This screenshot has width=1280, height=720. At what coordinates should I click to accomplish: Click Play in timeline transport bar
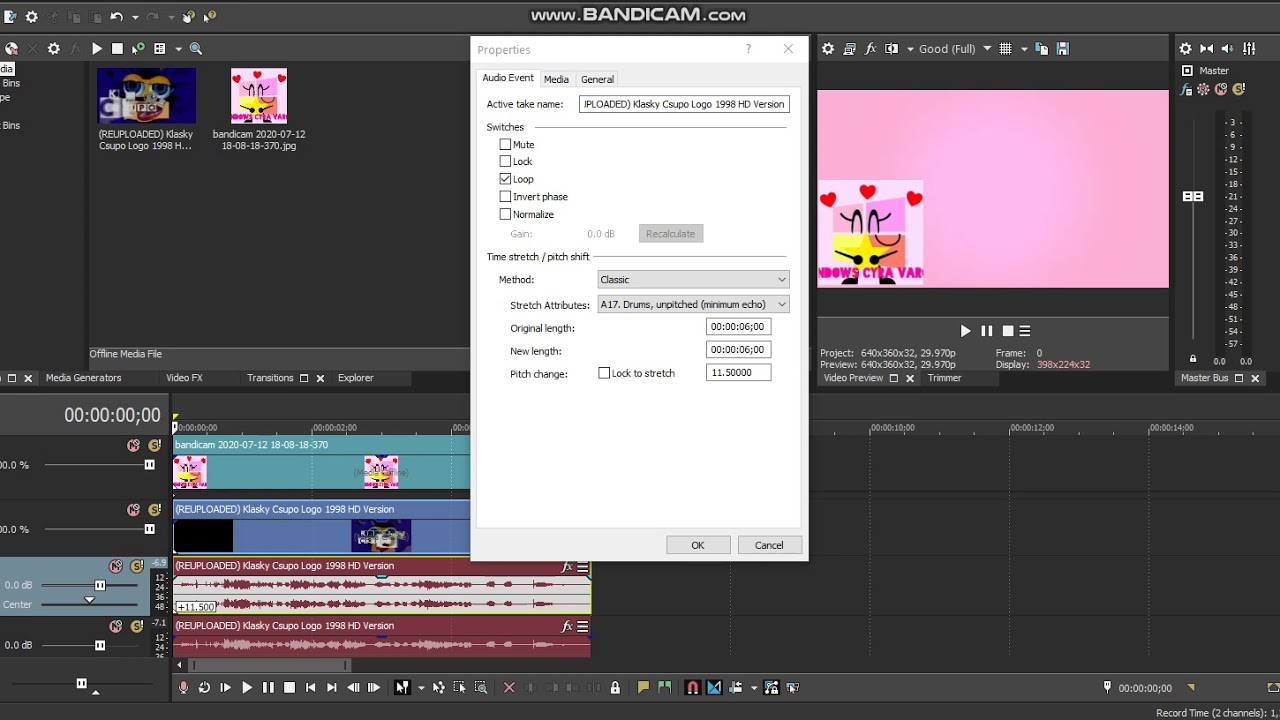click(x=247, y=687)
